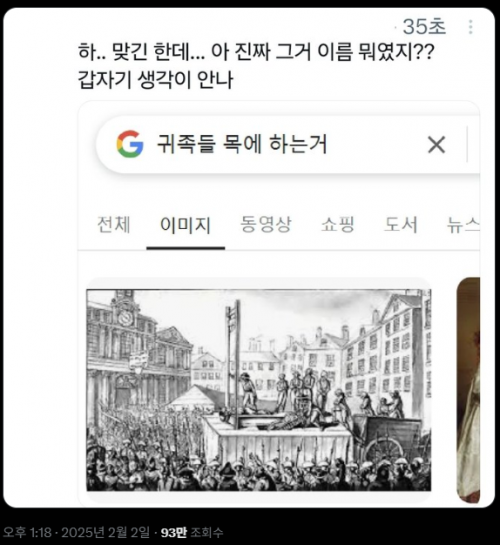Open the partially visible portrait image result
Viewport: 500px width, 545px height.
(x=468, y=390)
